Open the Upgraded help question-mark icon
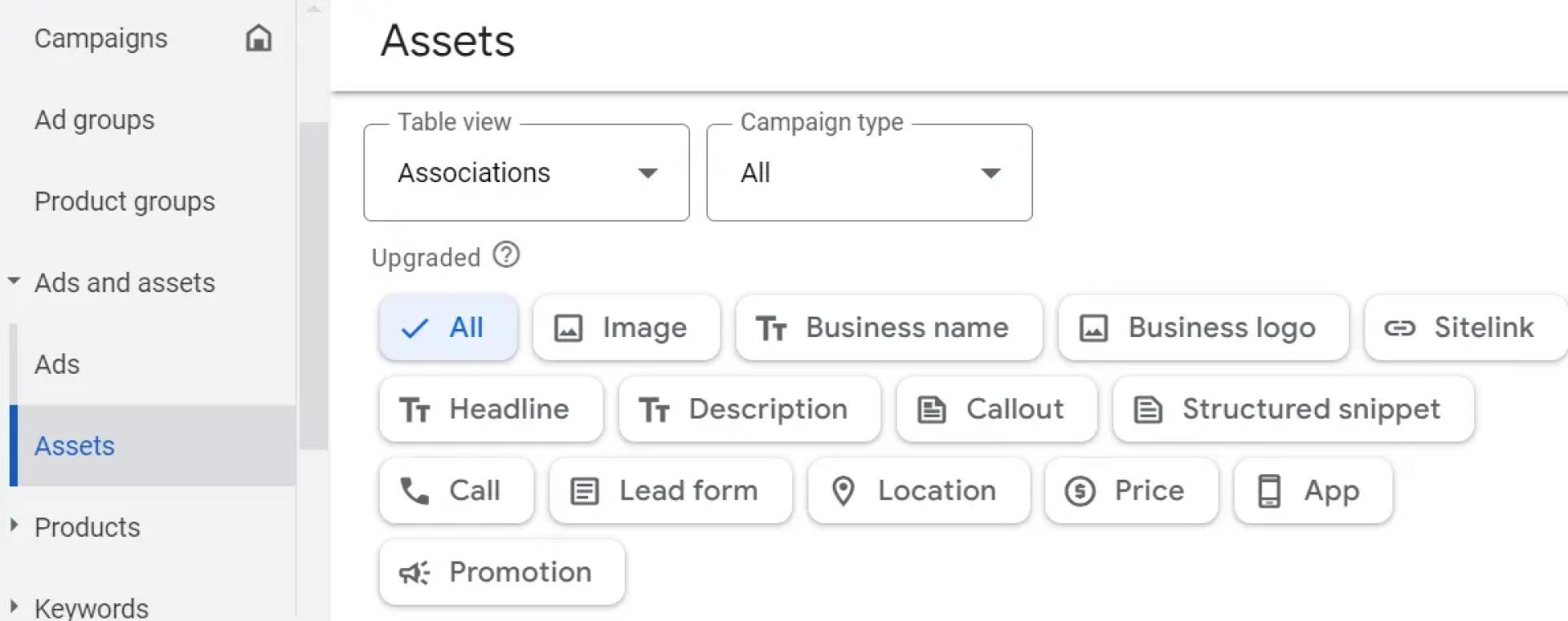The width and height of the screenshot is (1568, 621). click(506, 255)
